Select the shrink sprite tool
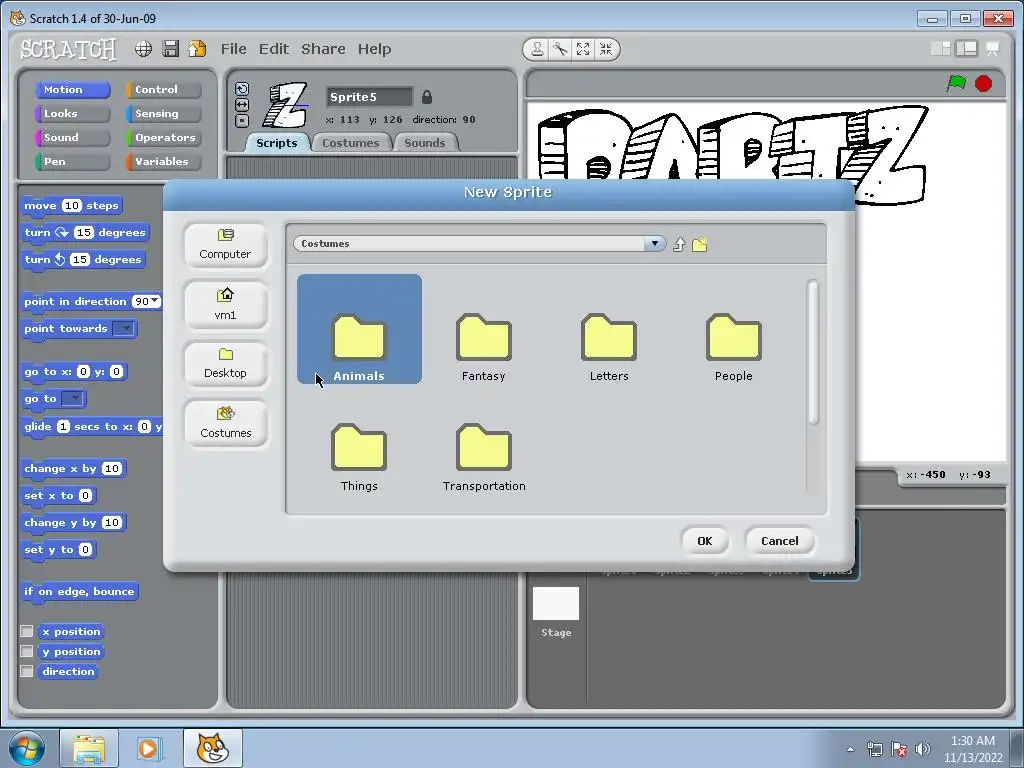Viewport: 1024px width, 768px height. 606,49
